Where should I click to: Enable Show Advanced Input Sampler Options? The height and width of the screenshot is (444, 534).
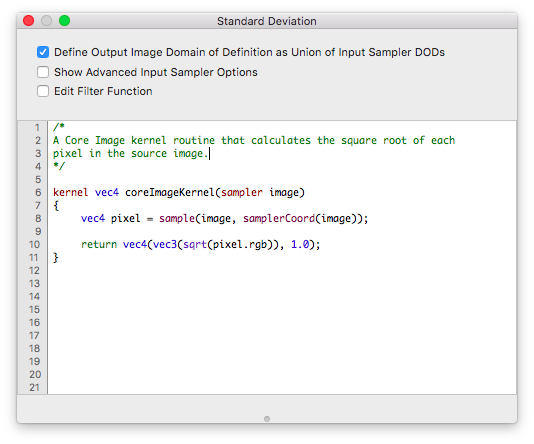(43, 72)
